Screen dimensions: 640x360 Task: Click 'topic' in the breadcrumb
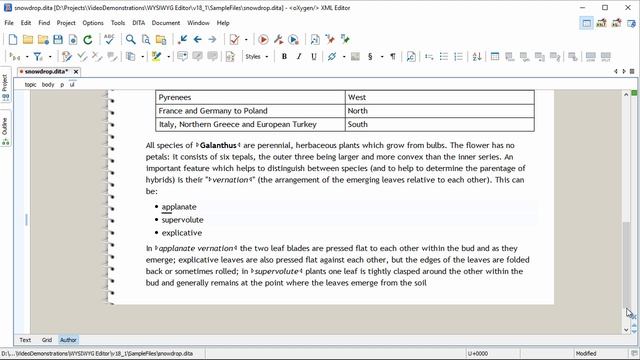[x=30, y=84]
